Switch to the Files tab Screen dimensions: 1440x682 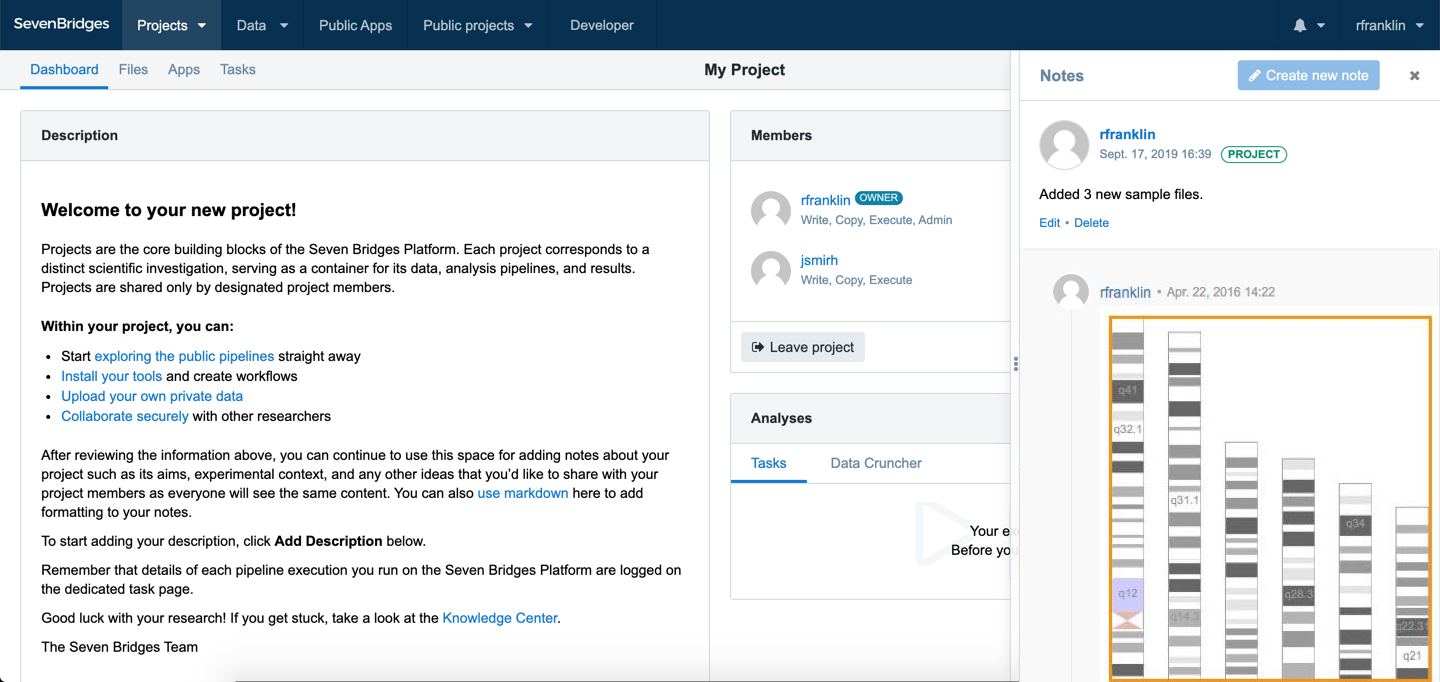click(x=133, y=69)
